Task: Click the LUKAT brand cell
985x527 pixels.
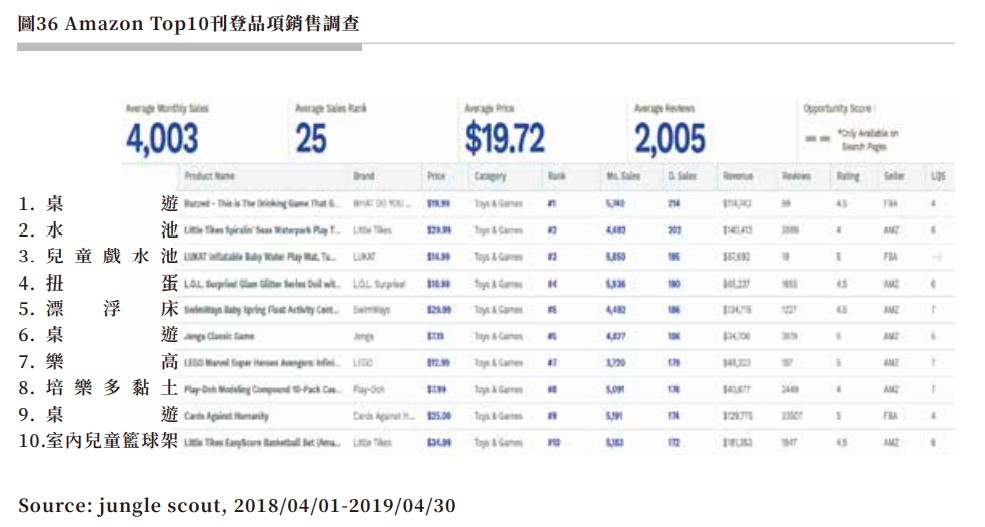Action: pos(364,257)
